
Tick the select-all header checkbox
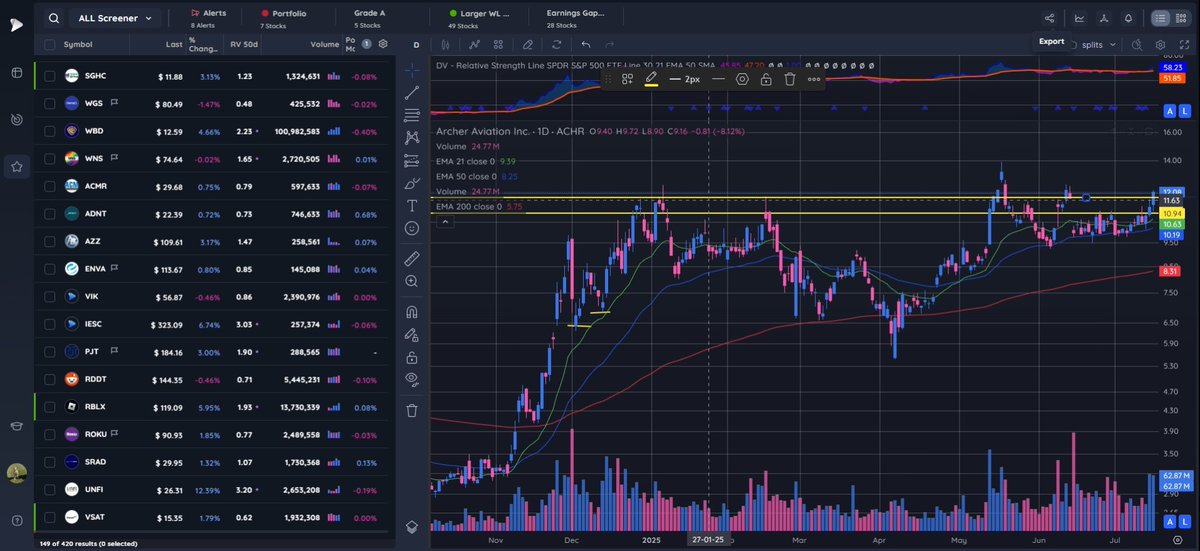coord(49,45)
